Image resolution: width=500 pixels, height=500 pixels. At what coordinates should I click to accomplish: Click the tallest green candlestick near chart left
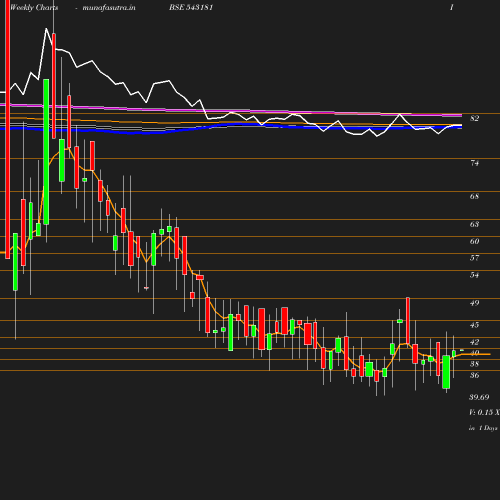pos(46,152)
